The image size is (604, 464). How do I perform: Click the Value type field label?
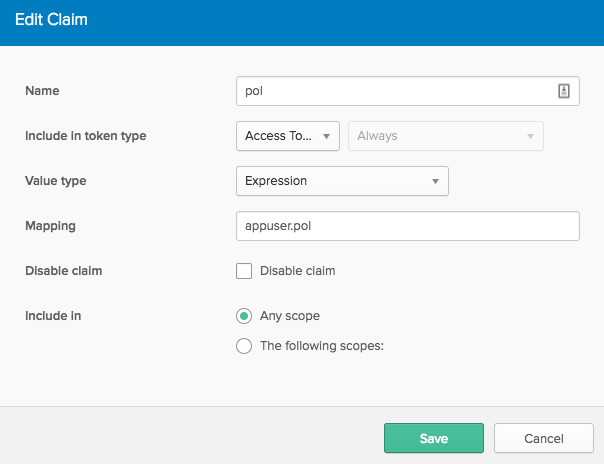tap(55, 181)
